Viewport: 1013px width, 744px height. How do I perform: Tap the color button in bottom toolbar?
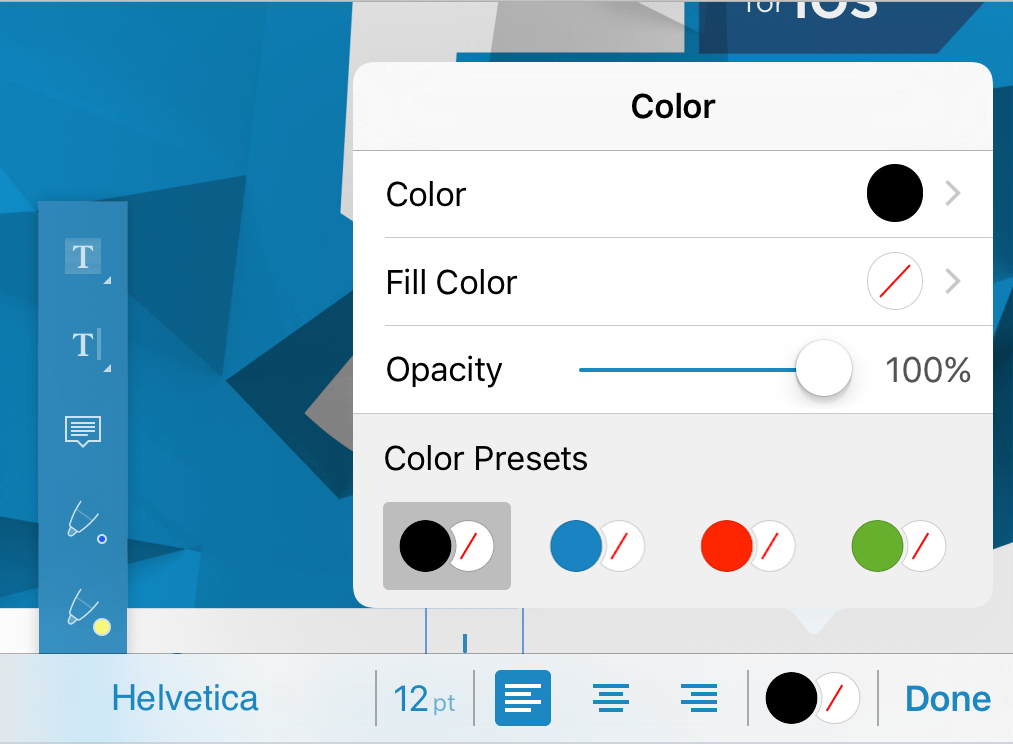click(x=813, y=698)
